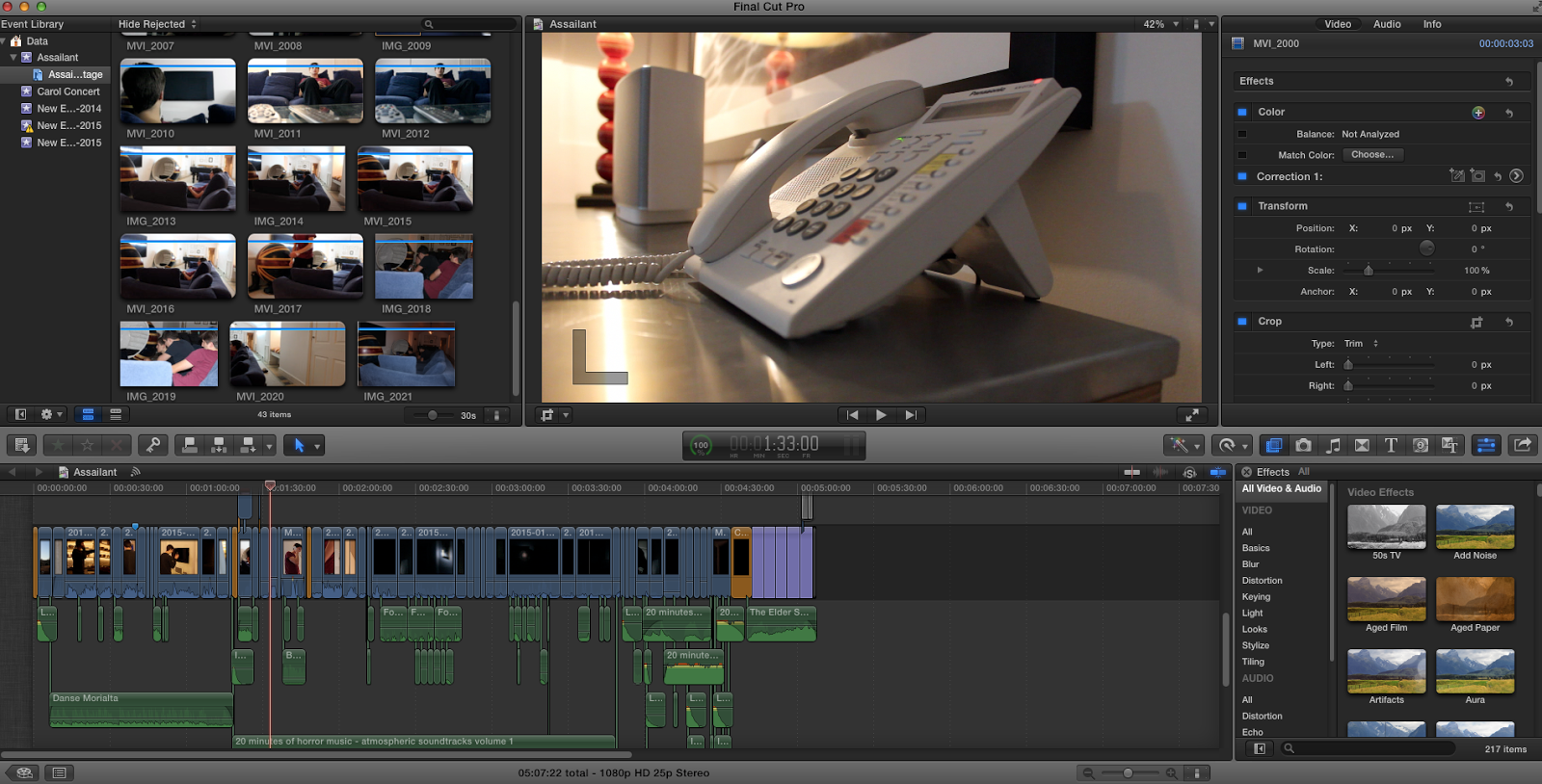Toggle Correction 1 checkbox
The width and height of the screenshot is (1542, 784).
[x=1242, y=177]
